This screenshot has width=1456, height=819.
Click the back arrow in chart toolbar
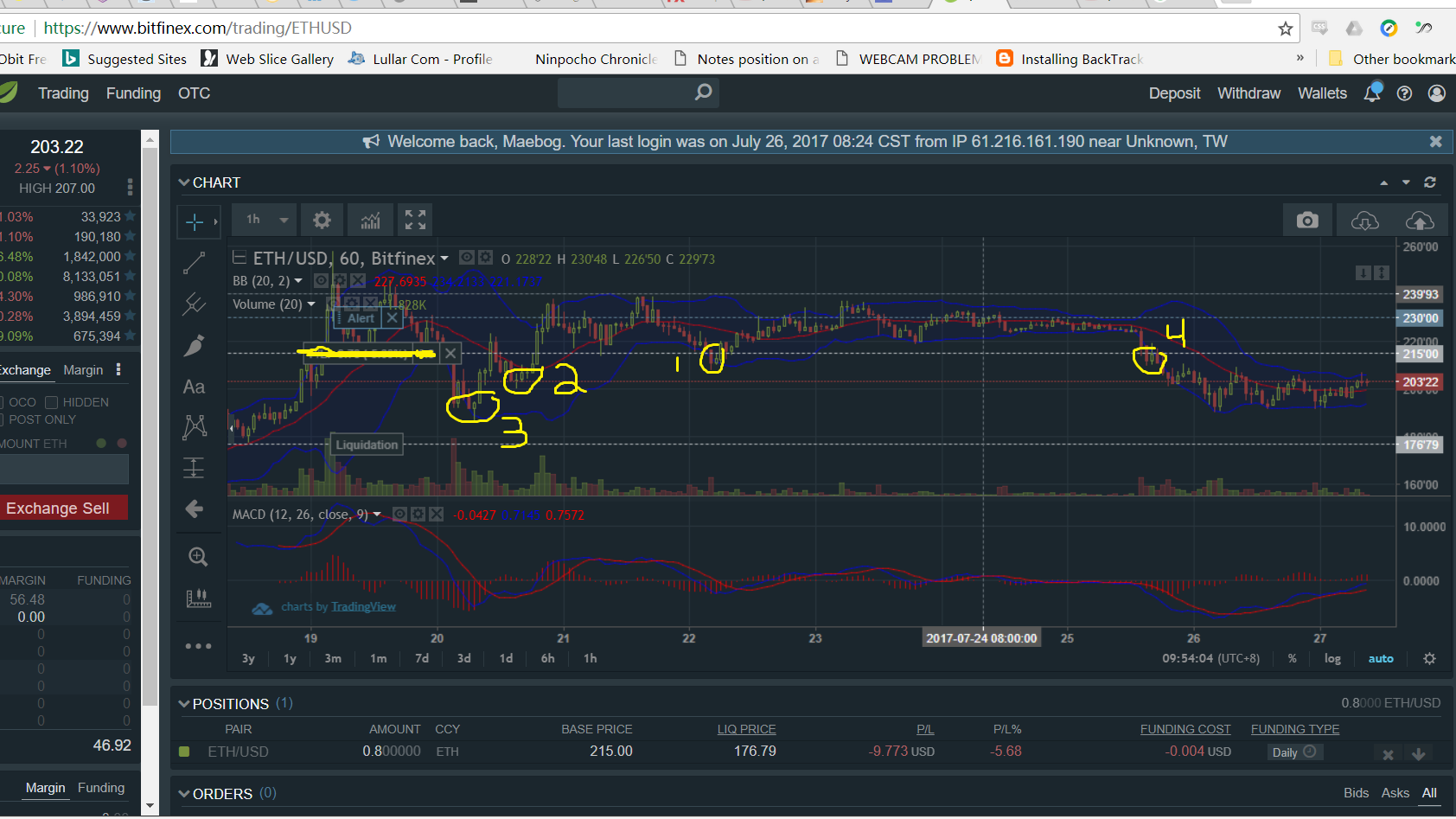pyautogui.click(x=195, y=509)
